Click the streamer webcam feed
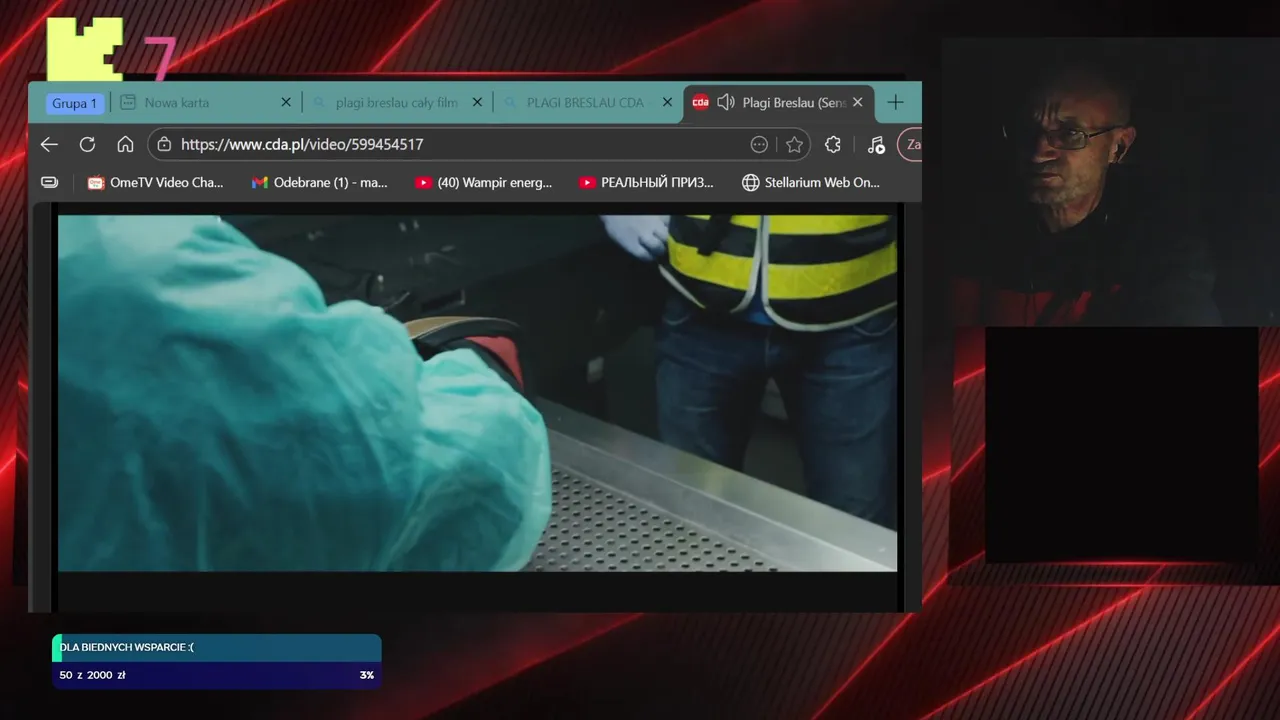 pos(1110,182)
